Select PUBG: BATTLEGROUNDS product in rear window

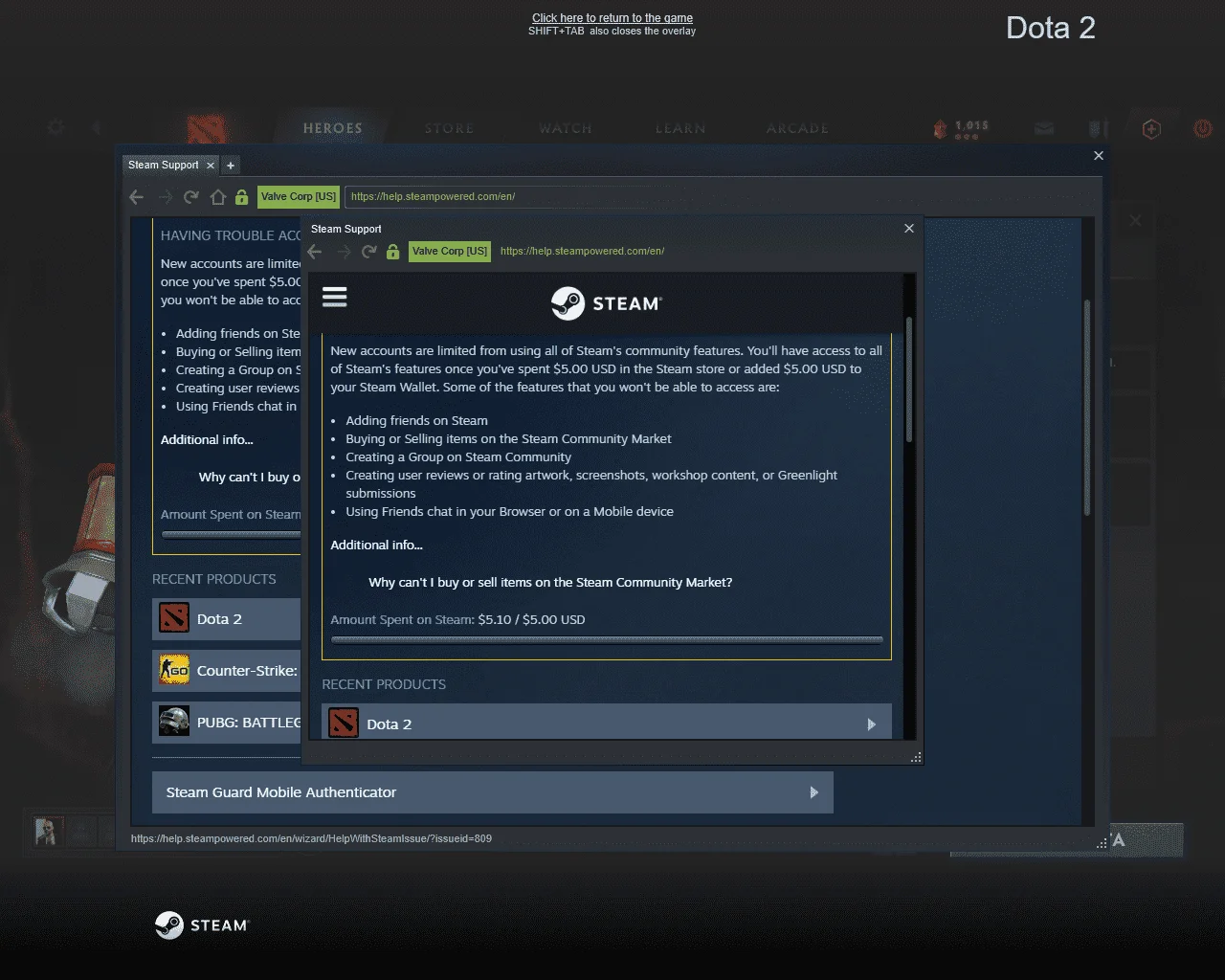pos(227,722)
